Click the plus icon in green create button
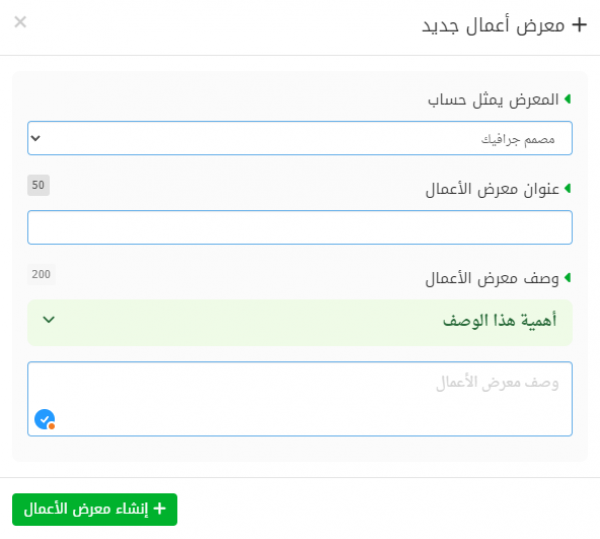 pyautogui.click(x=160, y=508)
